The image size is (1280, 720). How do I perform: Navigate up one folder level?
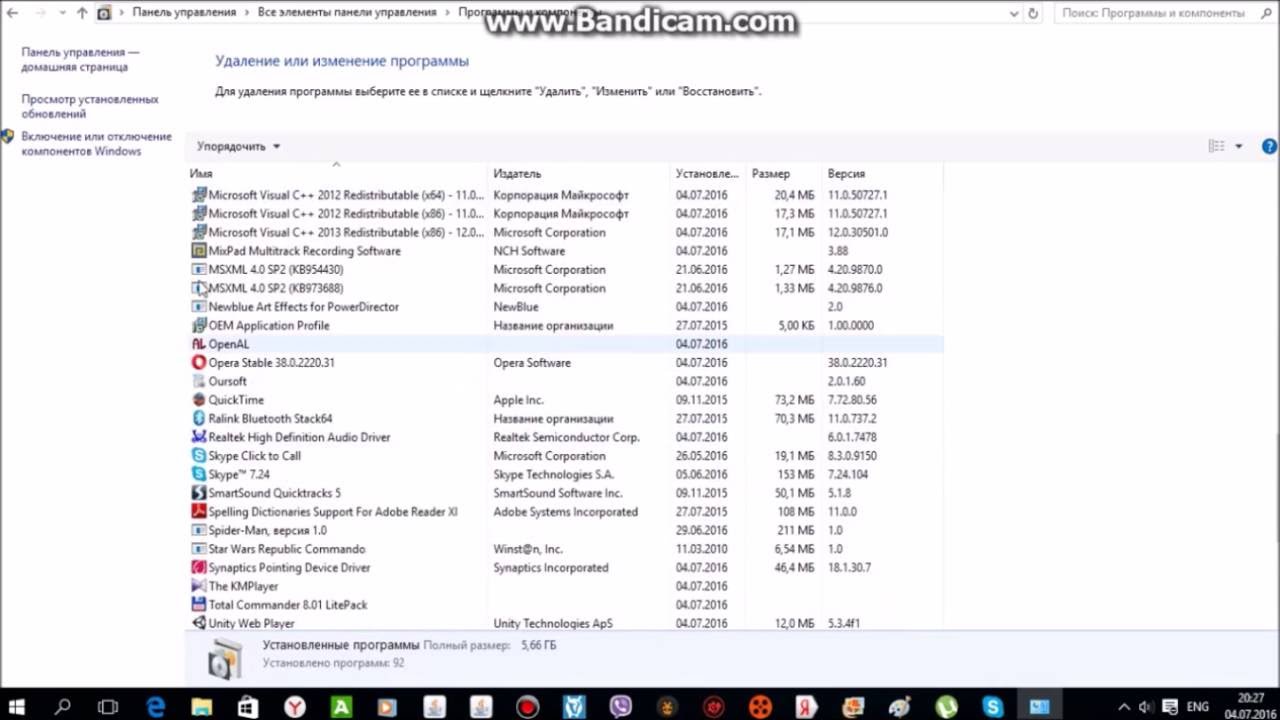82,13
